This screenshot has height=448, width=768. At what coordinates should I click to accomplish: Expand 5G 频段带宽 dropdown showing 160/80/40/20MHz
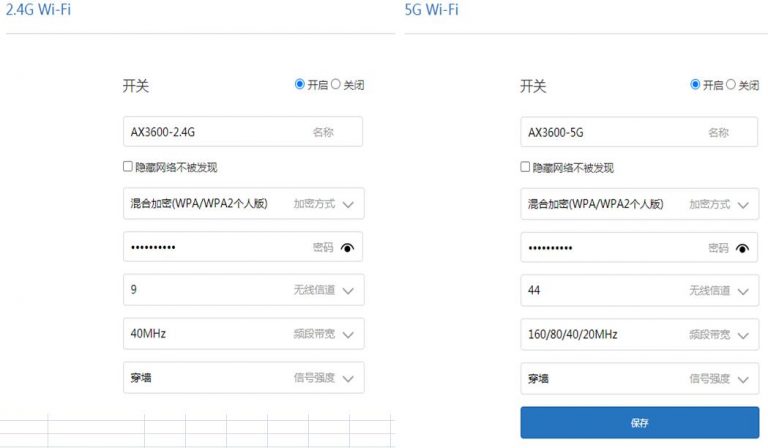click(x=743, y=334)
